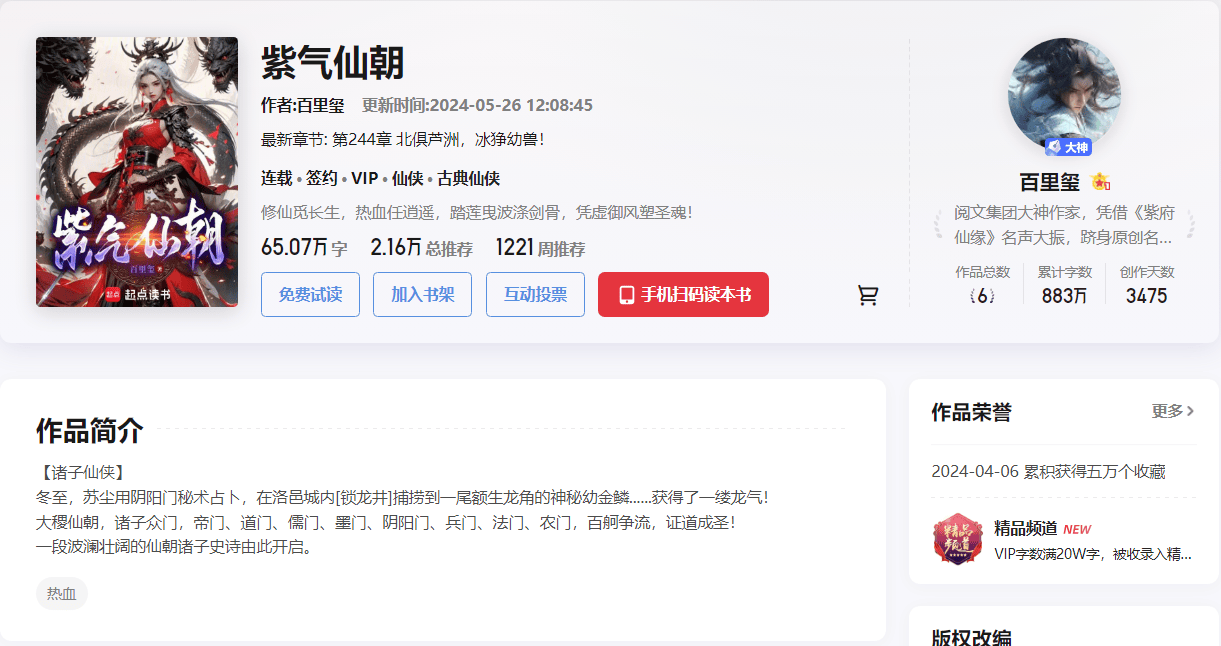
Task: Click the 65.07万 word count
Action: point(304,248)
